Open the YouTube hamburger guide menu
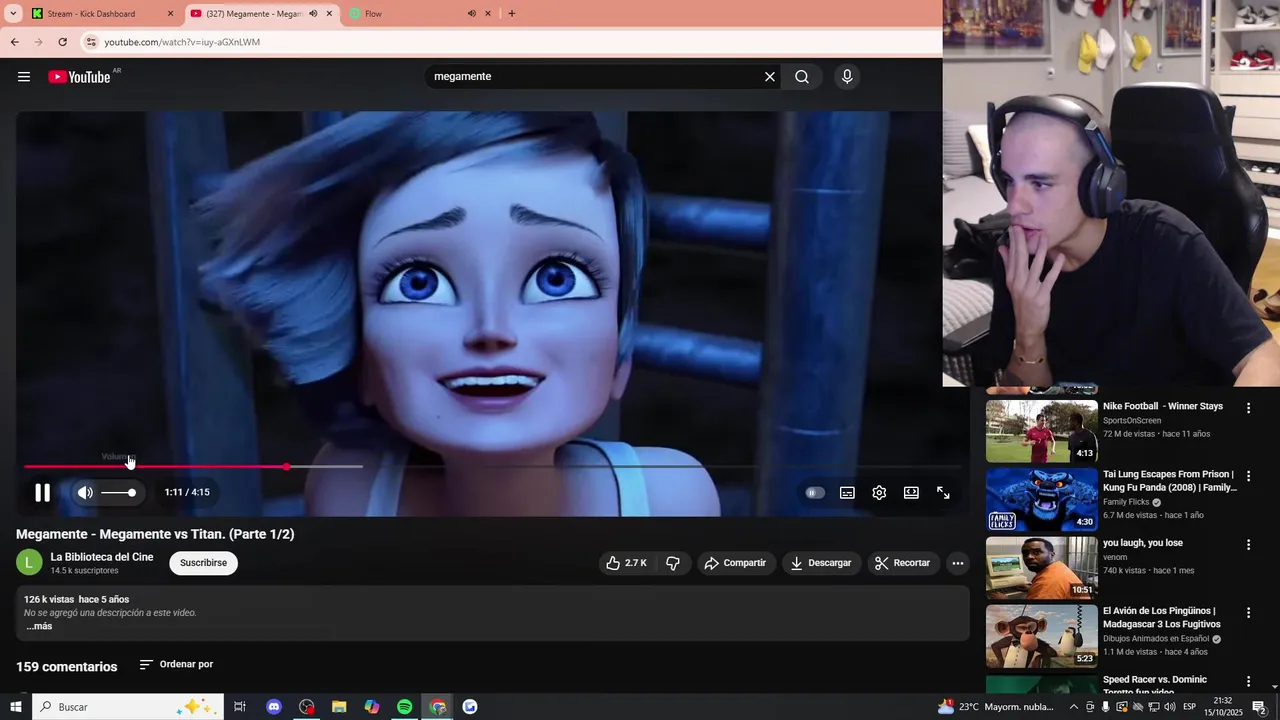 coord(24,77)
